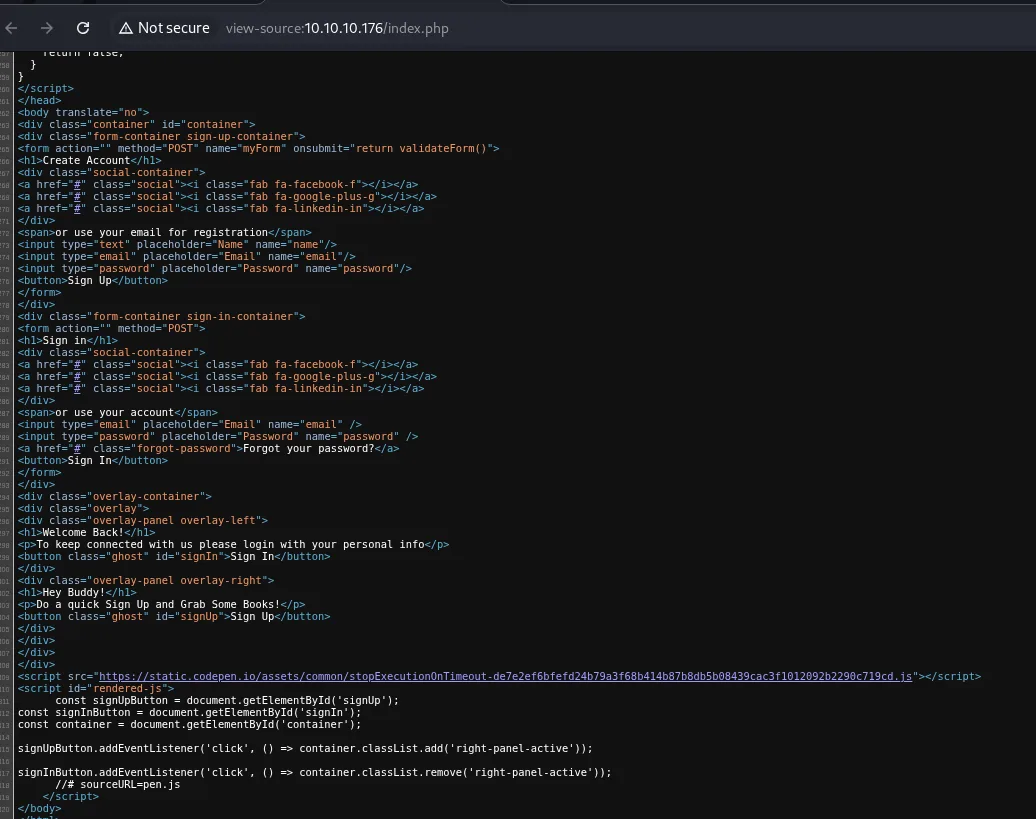Click the input line with placeholder "Name"
The height and width of the screenshot is (819, 1036).
tap(177, 244)
